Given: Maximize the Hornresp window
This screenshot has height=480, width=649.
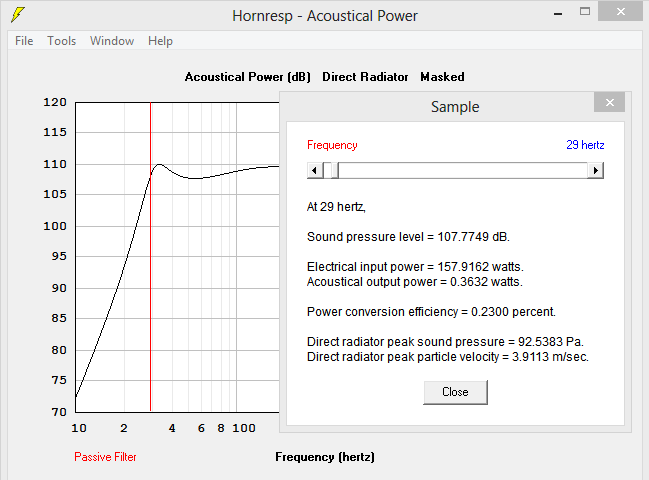Looking at the screenshot, I should coord(585,12).
